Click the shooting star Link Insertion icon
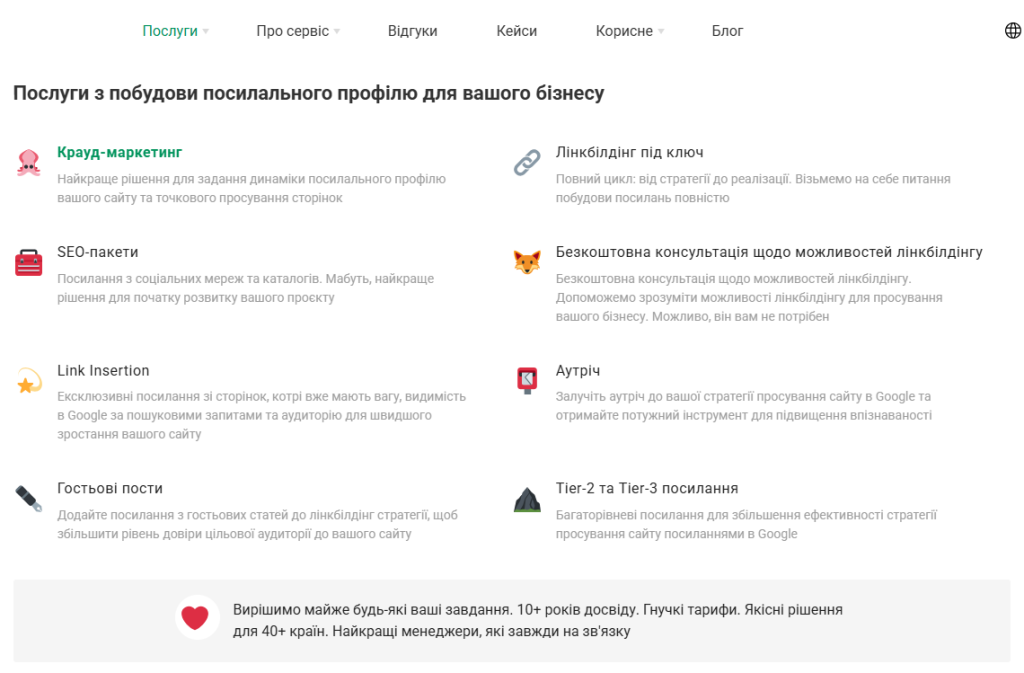The image size is (1024, 673). pos(28,381)
